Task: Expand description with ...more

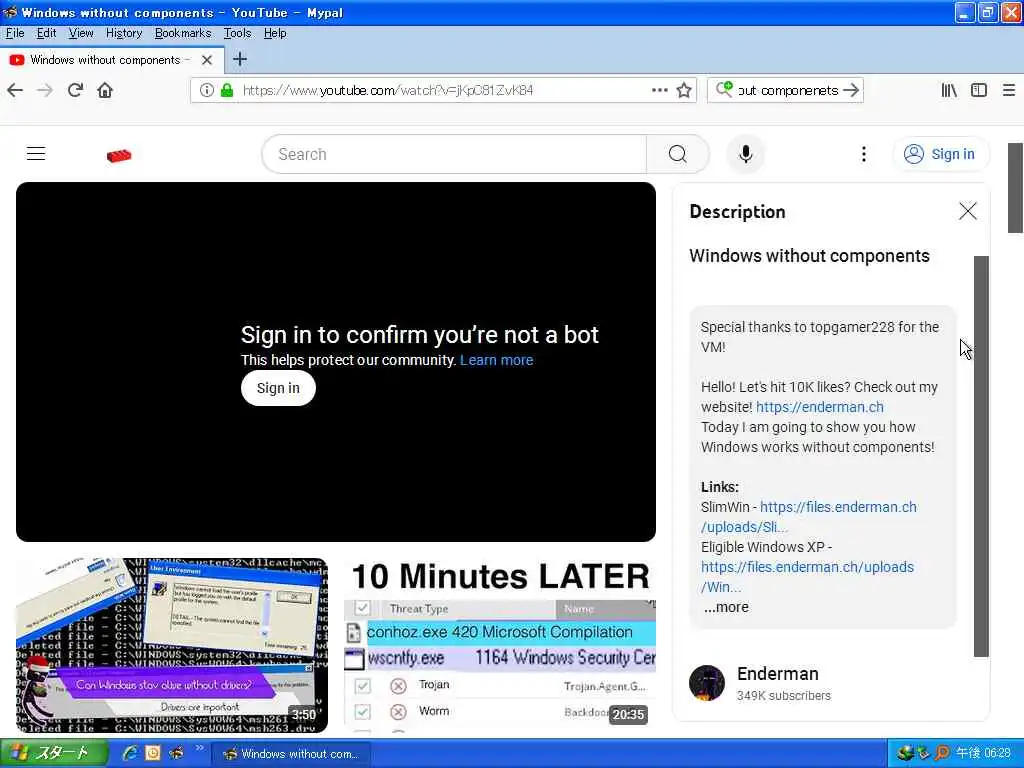Action: tap(726, 607)
